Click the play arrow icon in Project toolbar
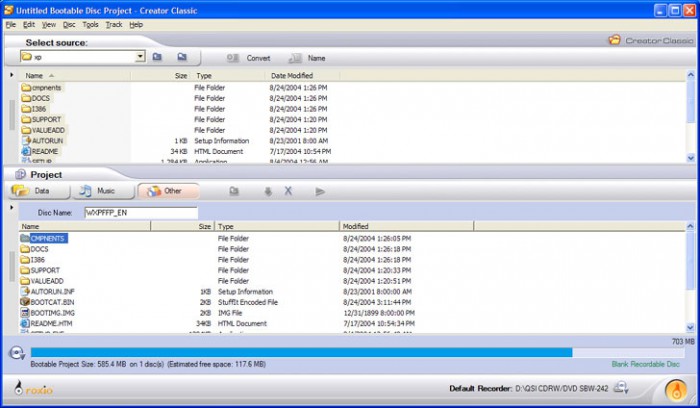700x408 pixels. [x=320, y=192]
